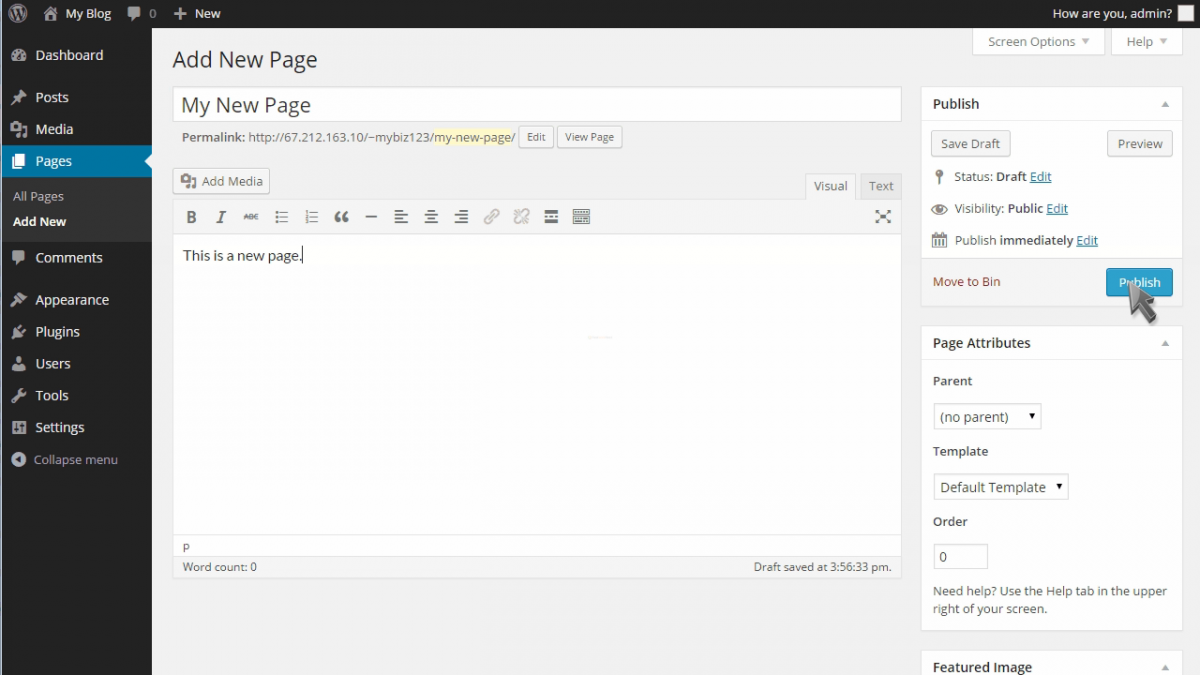Click Move to Bin
This screenshot has height=675, width=1200.
(x=965, y=282)
